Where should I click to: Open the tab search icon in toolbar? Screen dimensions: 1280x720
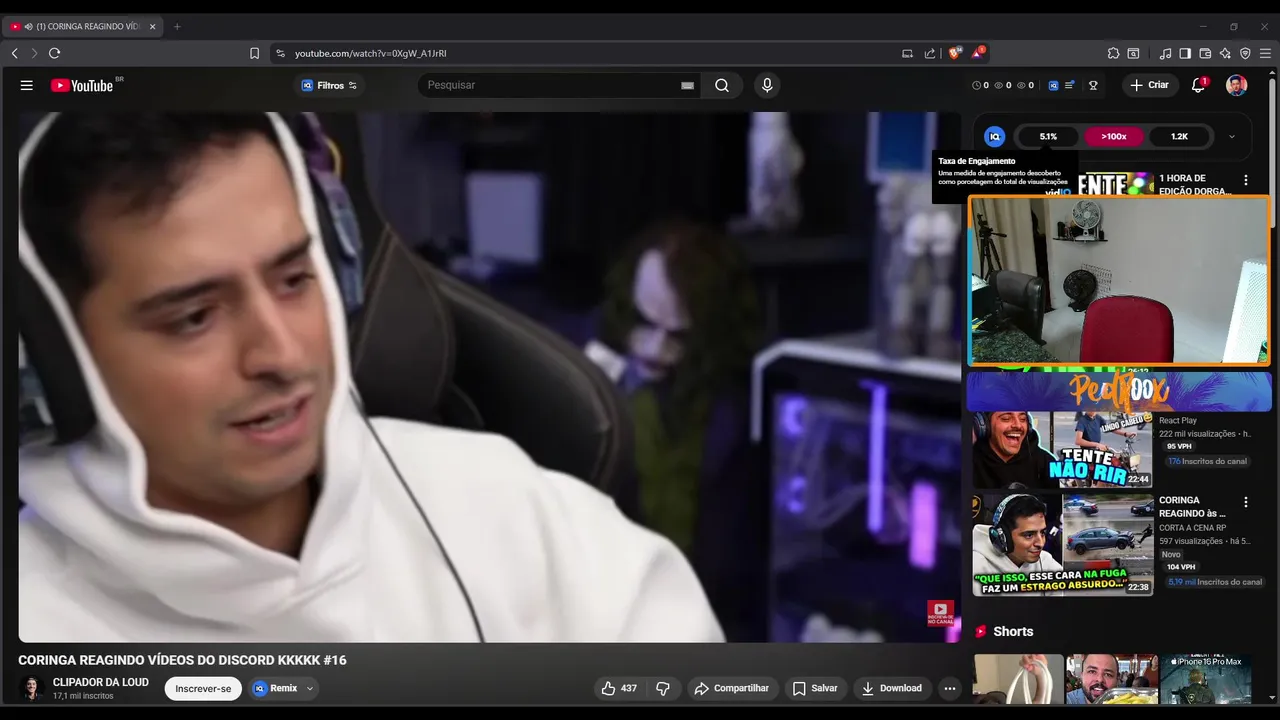tap(1133, 53)
